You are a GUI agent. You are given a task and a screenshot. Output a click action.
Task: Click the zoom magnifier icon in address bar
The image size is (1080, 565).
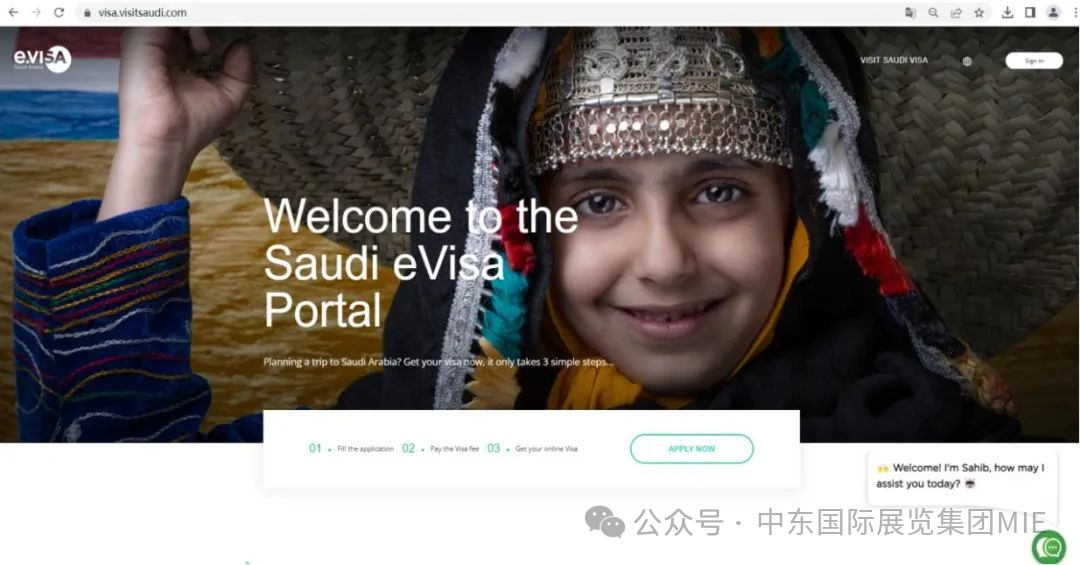(x=933, y=12)
